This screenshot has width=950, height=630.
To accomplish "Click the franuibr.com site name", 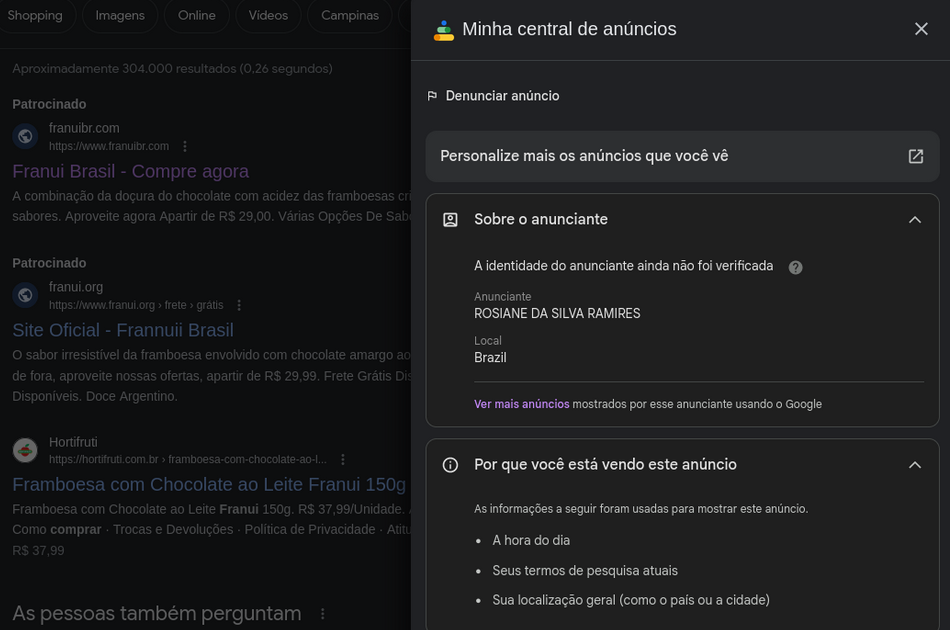I will point(84,128).
